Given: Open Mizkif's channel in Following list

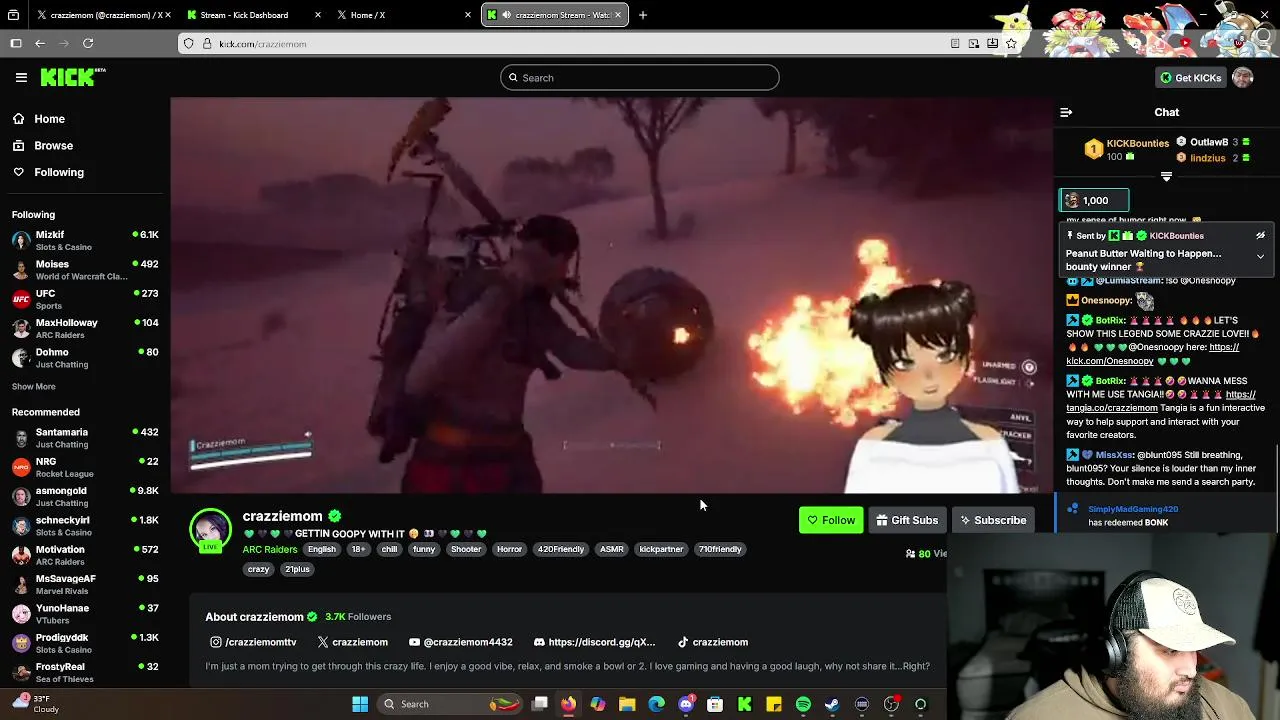Looking at the screenshot, I should point(85,241).
